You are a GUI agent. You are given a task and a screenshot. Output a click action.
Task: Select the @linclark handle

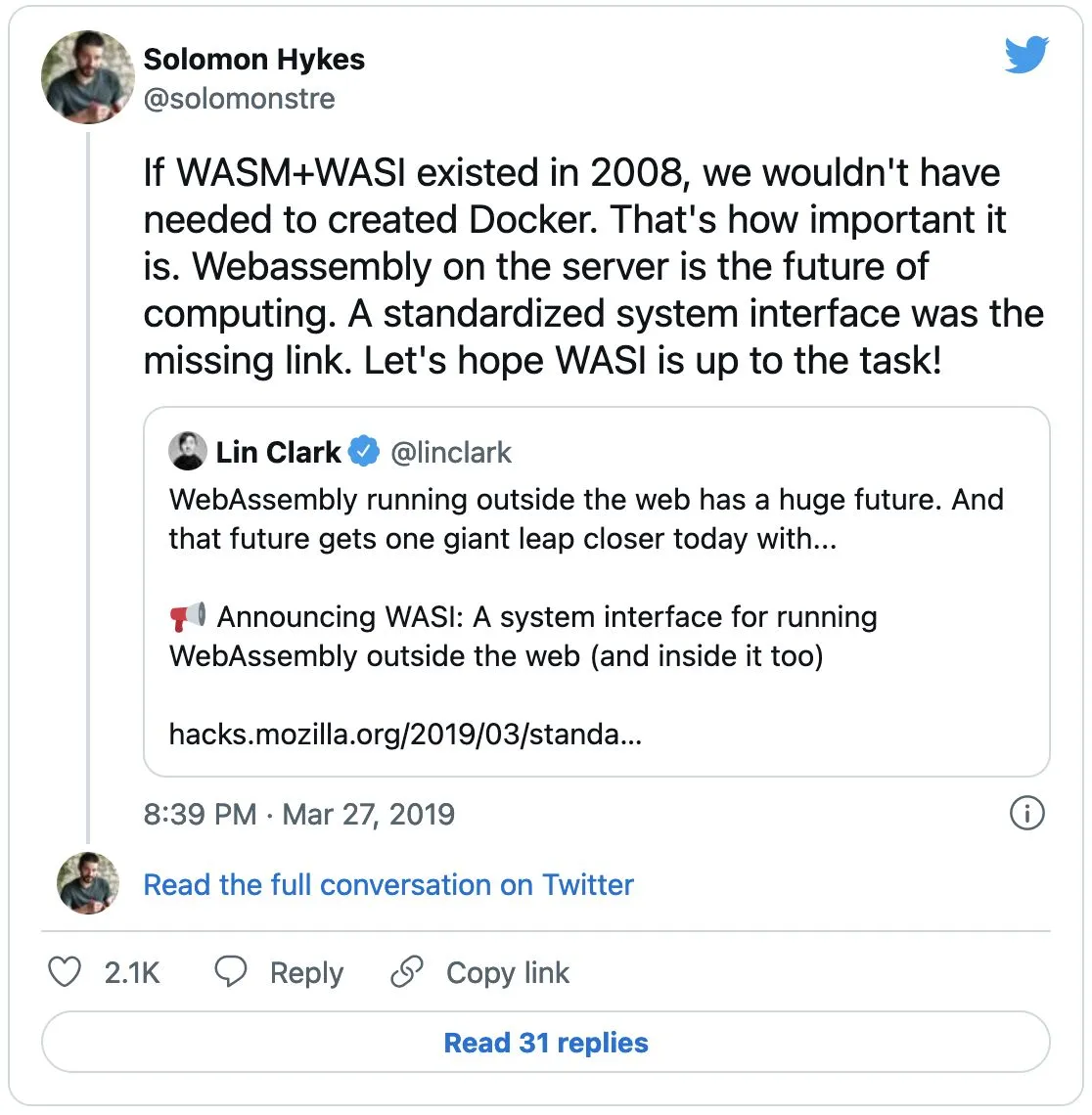coord(451,452)
